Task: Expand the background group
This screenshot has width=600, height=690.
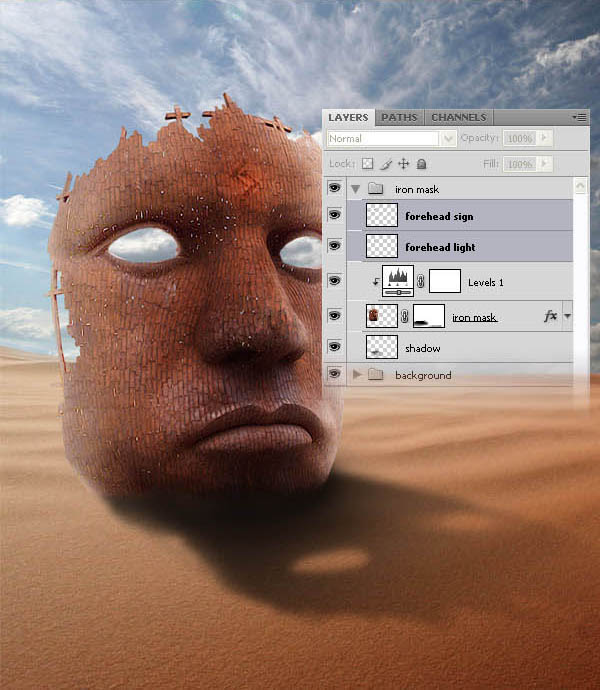Action: pos(357,374)
